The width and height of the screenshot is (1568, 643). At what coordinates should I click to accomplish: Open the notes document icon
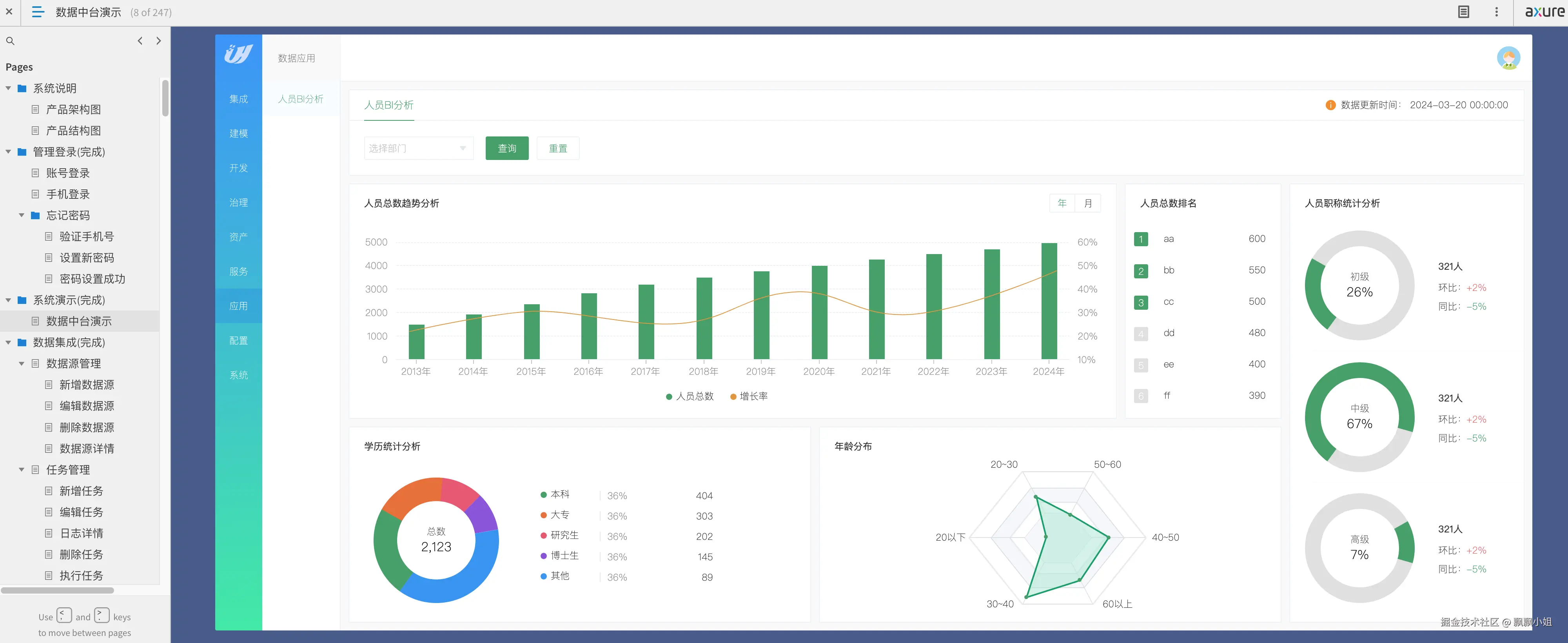coord(1463,12)
